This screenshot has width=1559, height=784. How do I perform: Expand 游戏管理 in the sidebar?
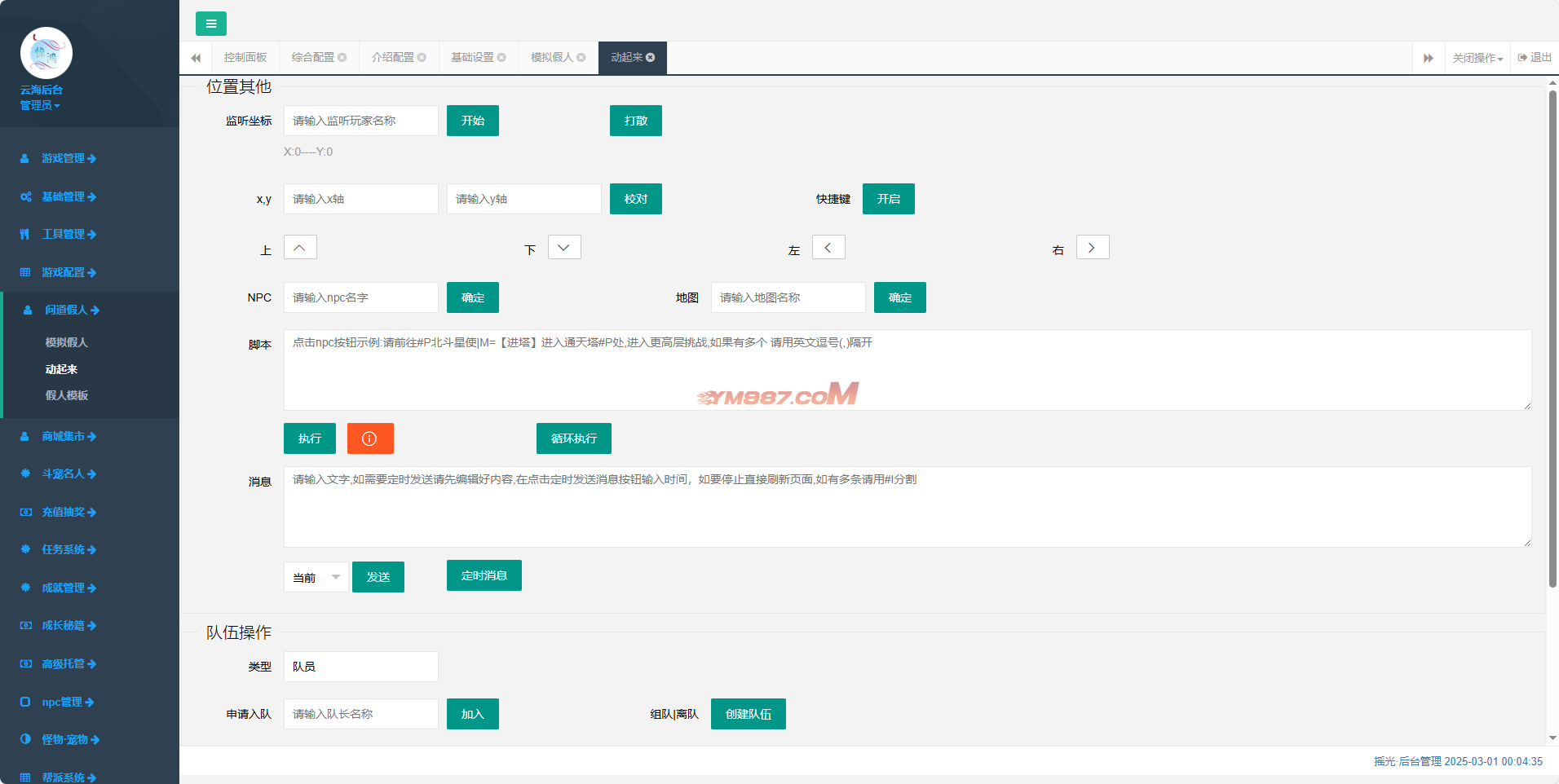(68, 158)
